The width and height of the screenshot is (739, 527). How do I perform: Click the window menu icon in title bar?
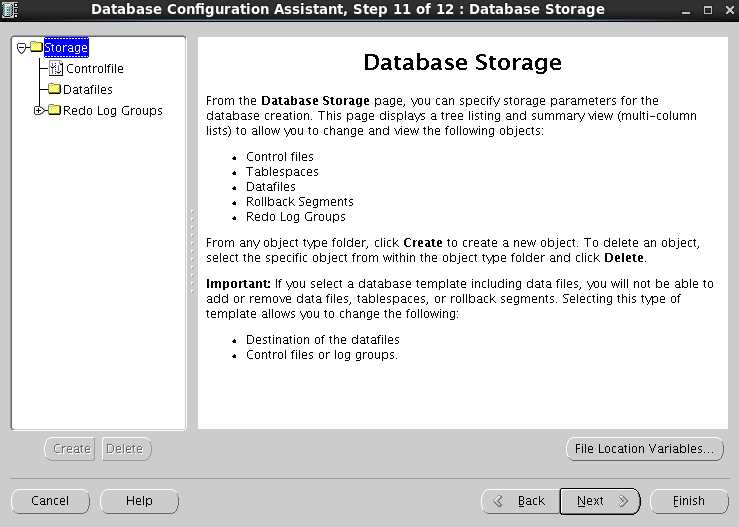coord(10,9)
